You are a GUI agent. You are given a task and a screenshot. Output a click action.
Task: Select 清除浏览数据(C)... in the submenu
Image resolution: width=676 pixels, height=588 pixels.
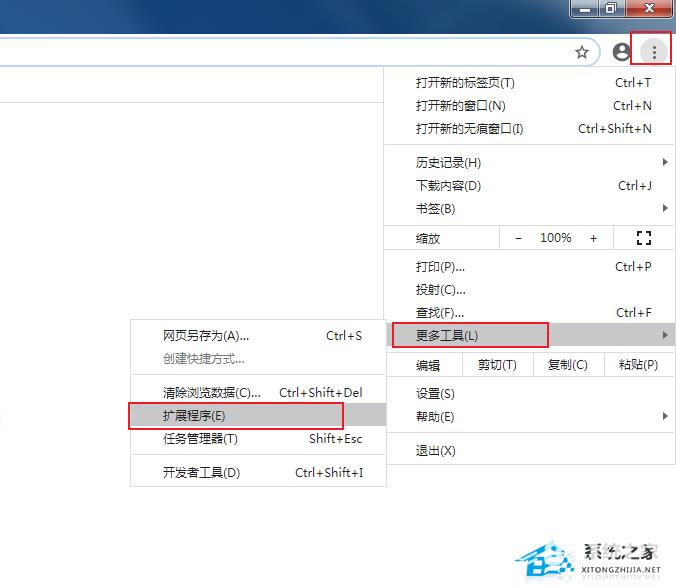click(x=258, y=392)
